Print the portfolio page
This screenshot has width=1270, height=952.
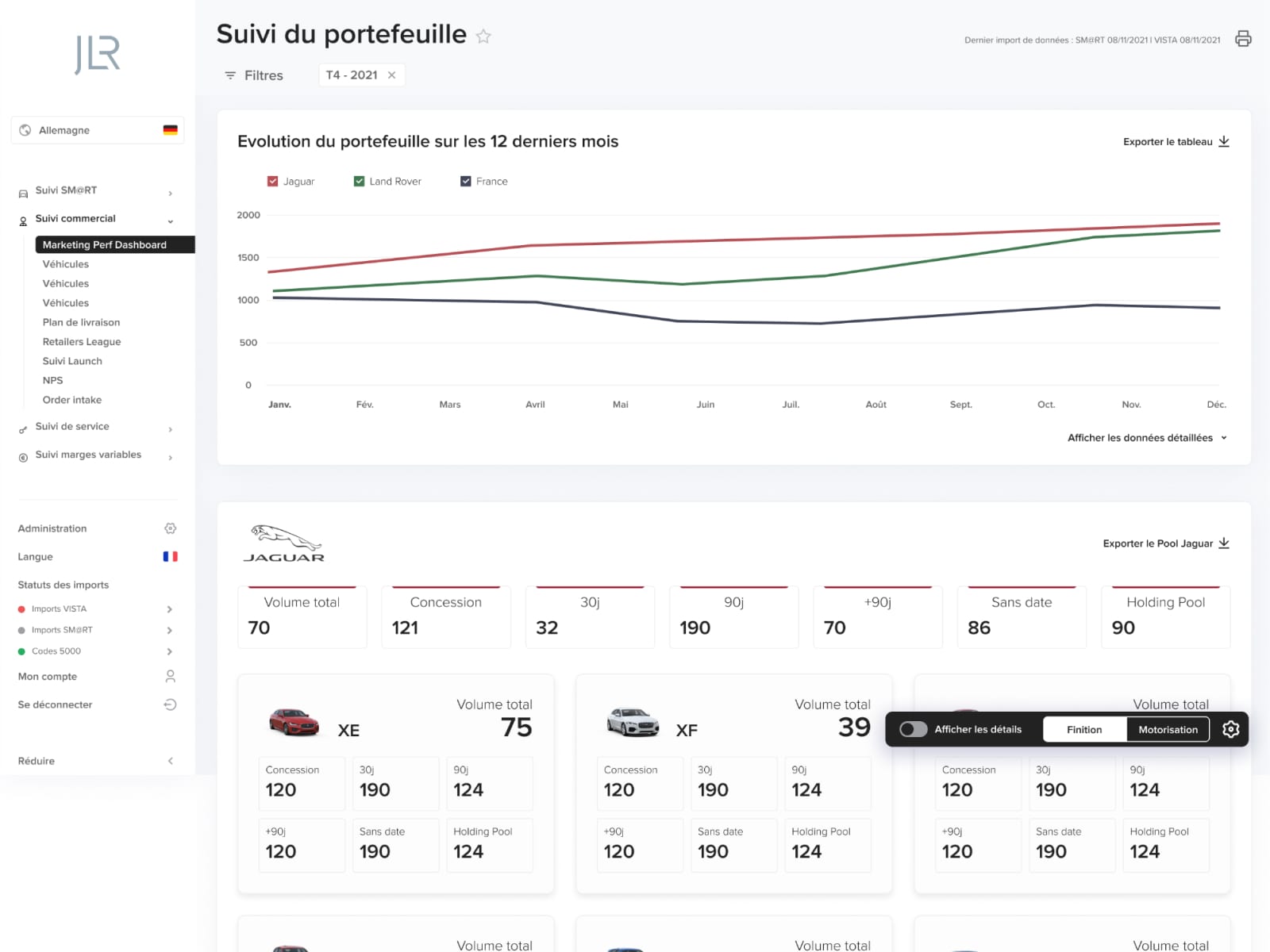1243,39
